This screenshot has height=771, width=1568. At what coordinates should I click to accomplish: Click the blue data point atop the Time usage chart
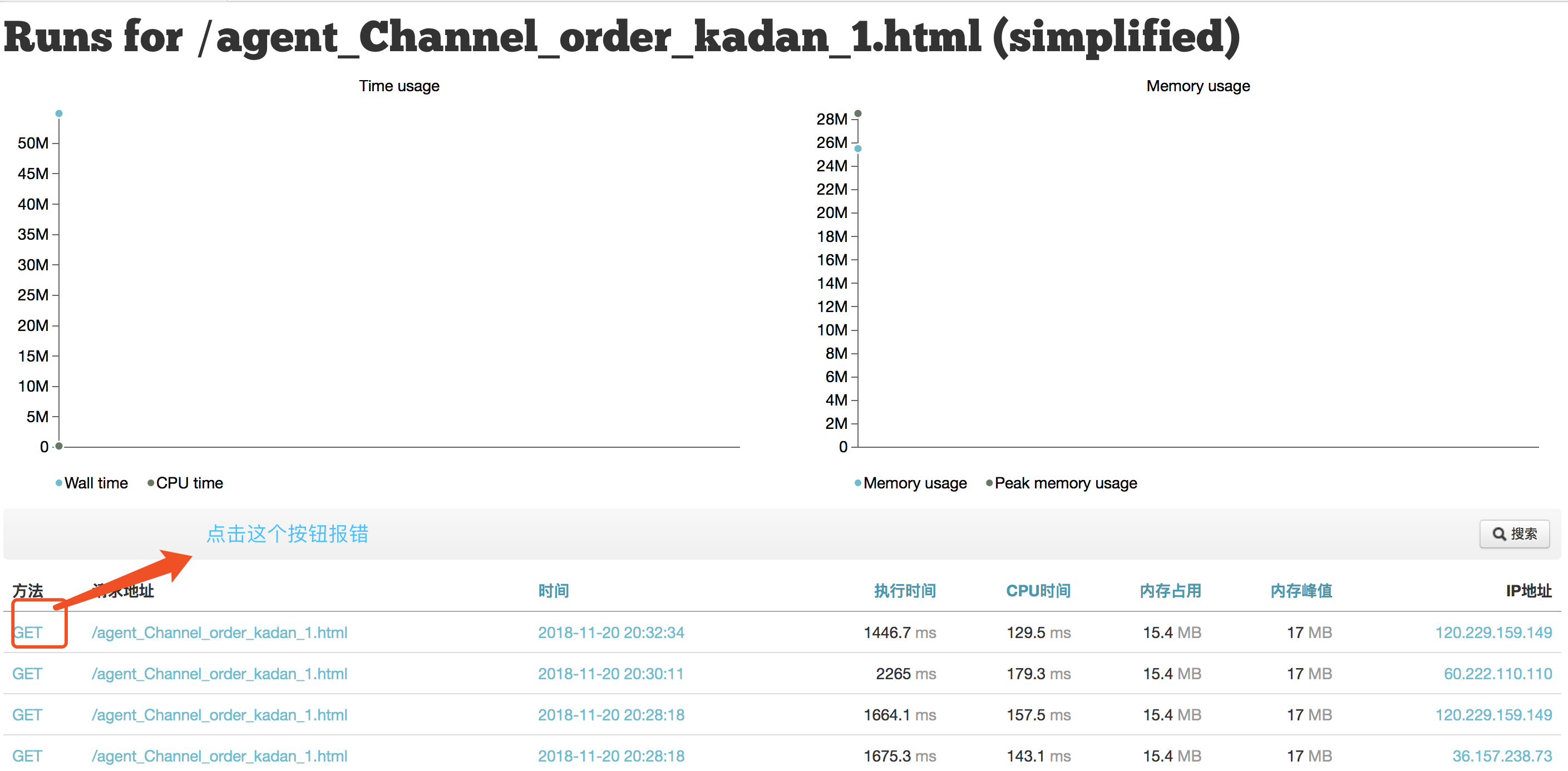pos(58,113)
